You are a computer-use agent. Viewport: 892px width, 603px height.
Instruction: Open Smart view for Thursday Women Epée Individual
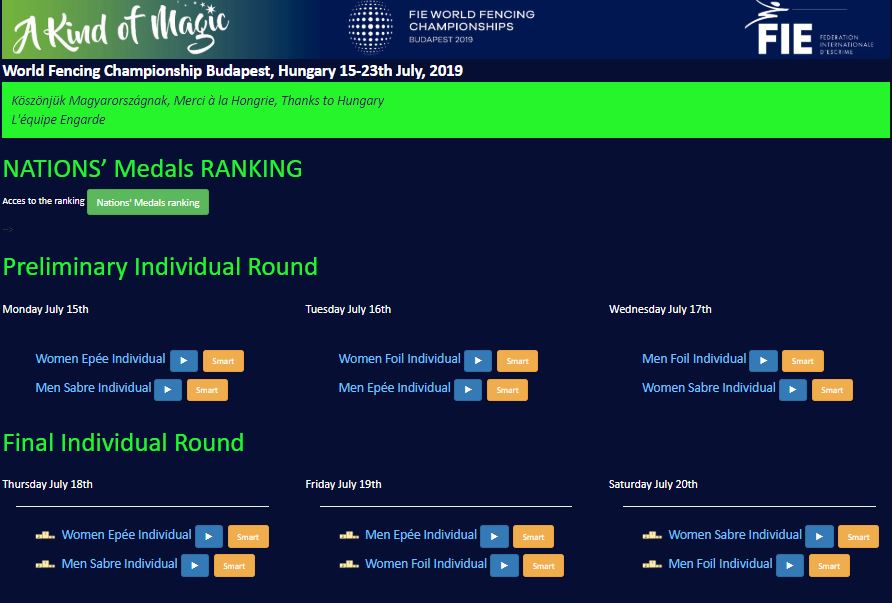(248, 536)
